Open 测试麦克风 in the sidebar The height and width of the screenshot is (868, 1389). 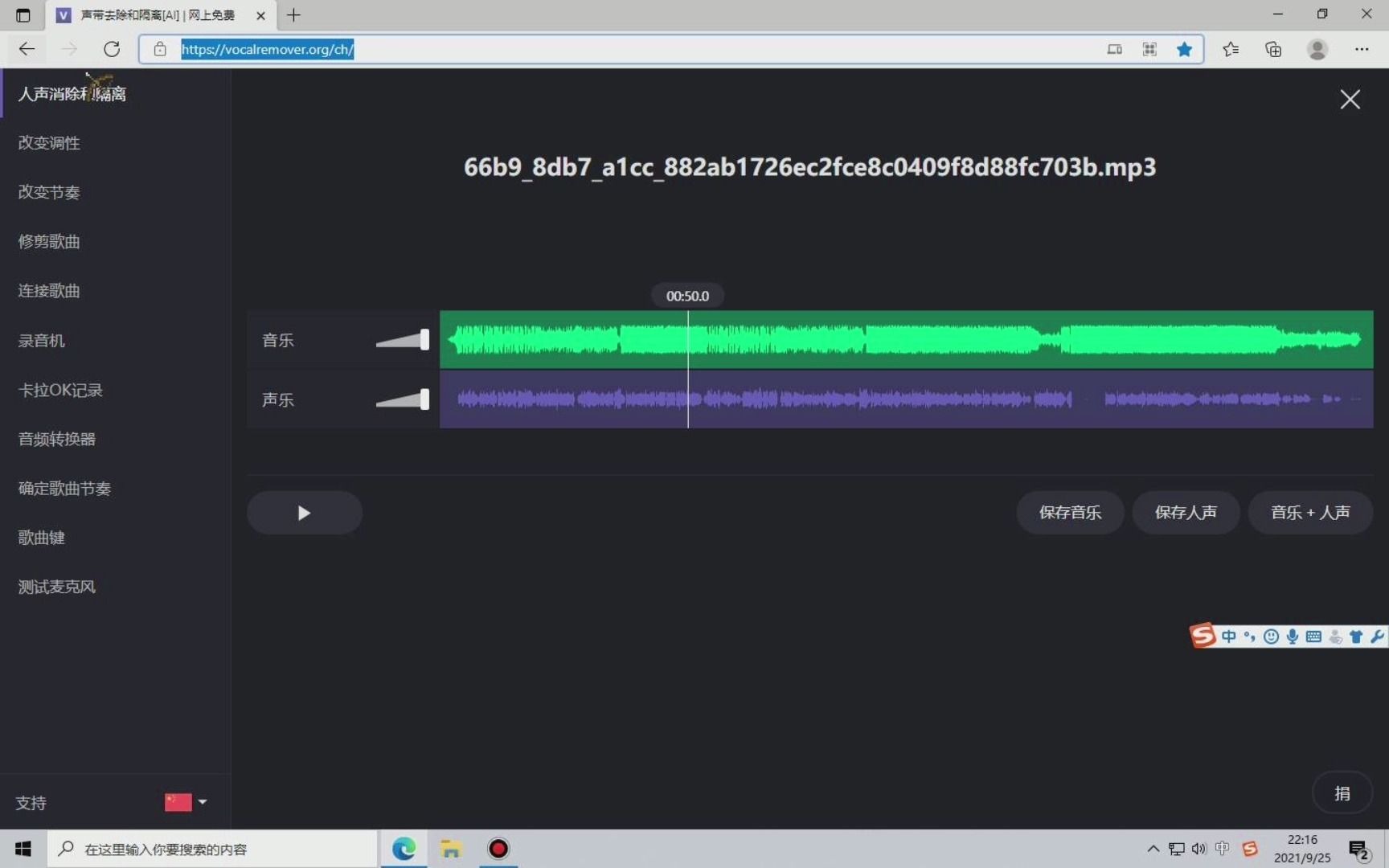coord(56,587)
